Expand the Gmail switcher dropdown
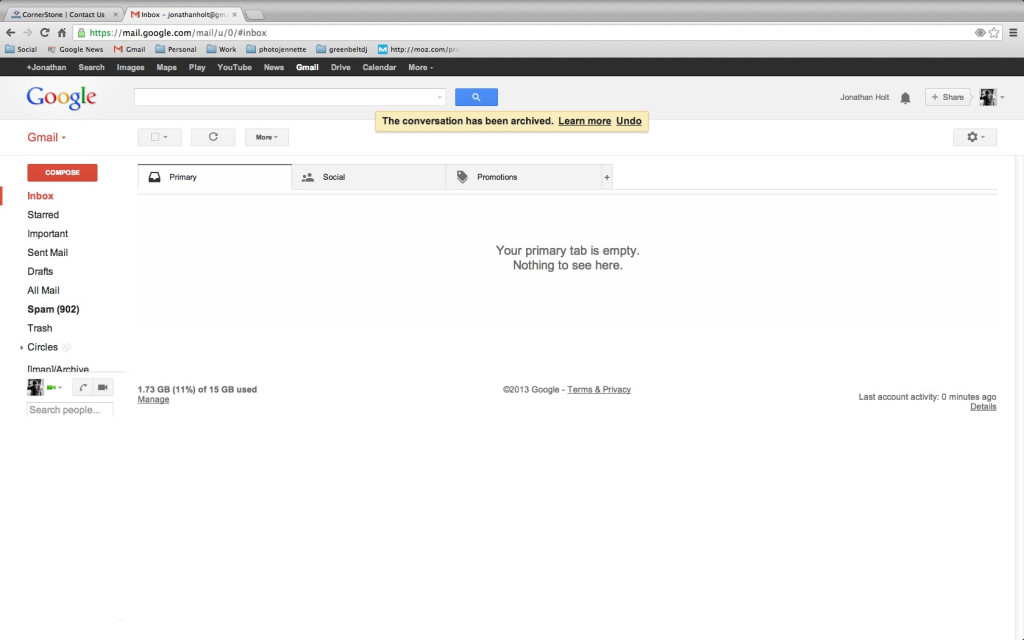Viewport: 1024px width, 640px height. point(46,137)
